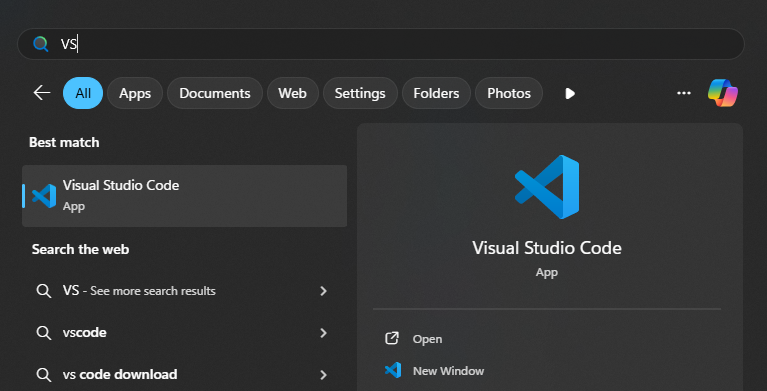The width and height of the screenshot is (767, 391).
Task: Switch to the Documents filter tab
Action: click(215, 93)
